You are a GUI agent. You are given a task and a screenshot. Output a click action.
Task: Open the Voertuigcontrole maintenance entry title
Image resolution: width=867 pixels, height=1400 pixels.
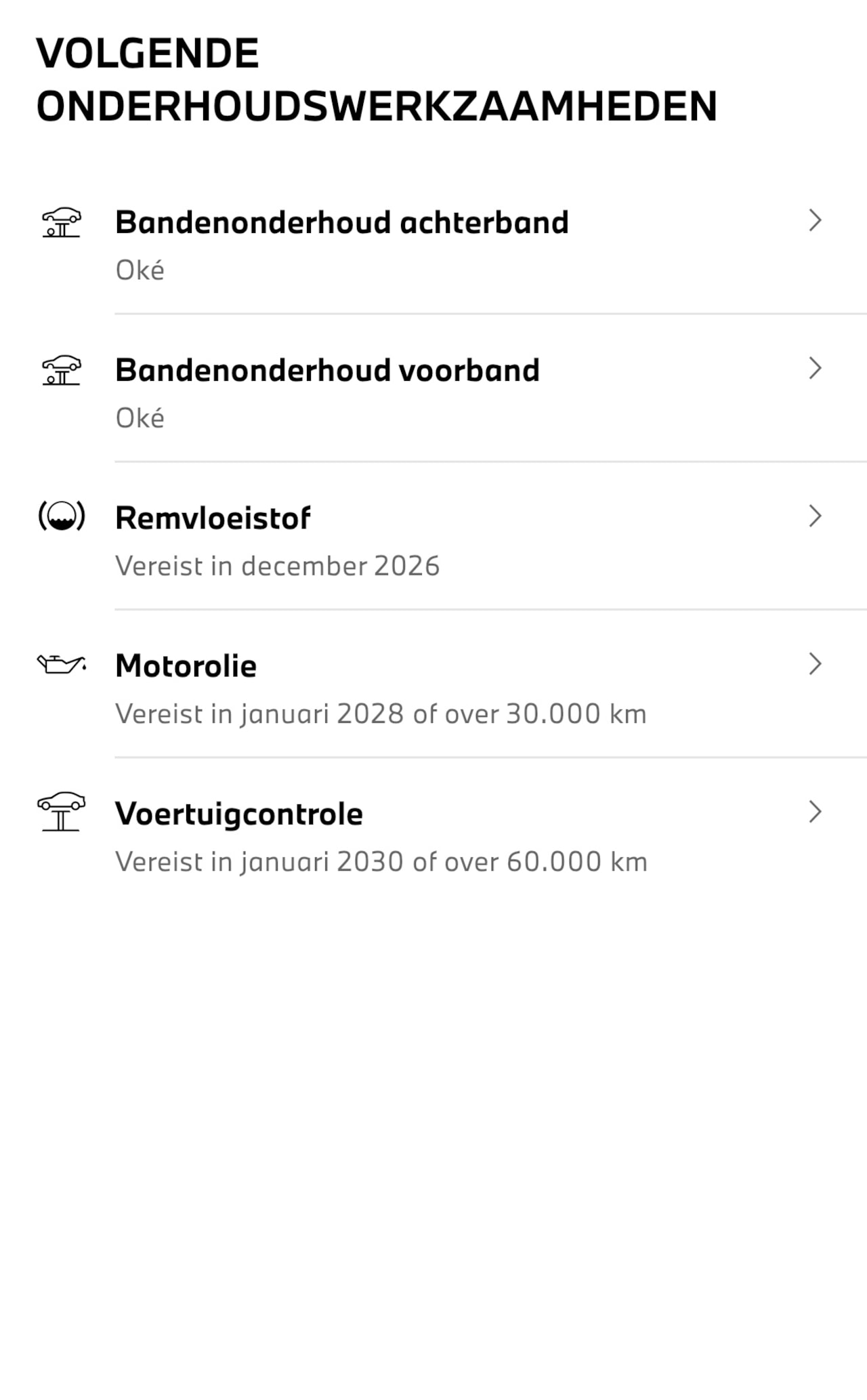(x=238, y=814)
